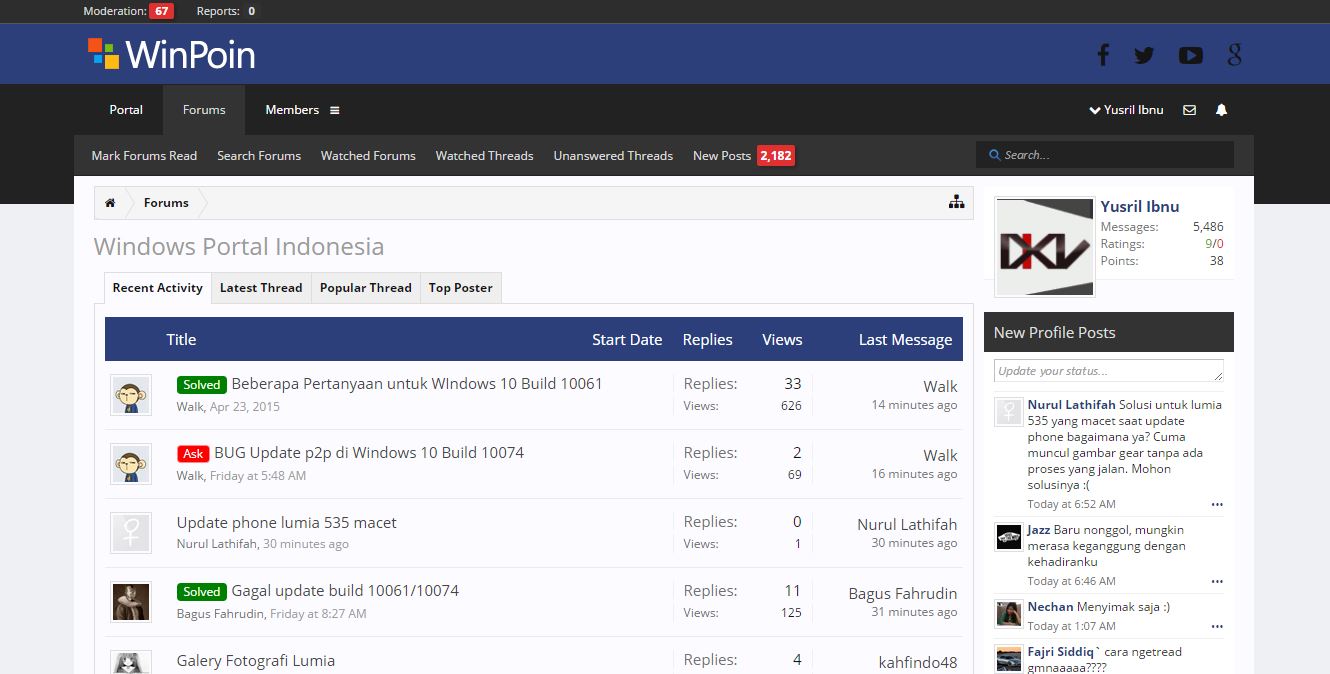Click Walk avatar on Build 10061 thread
The height and width of the screenshot is (674, 1330).
(x=131, y=395)
